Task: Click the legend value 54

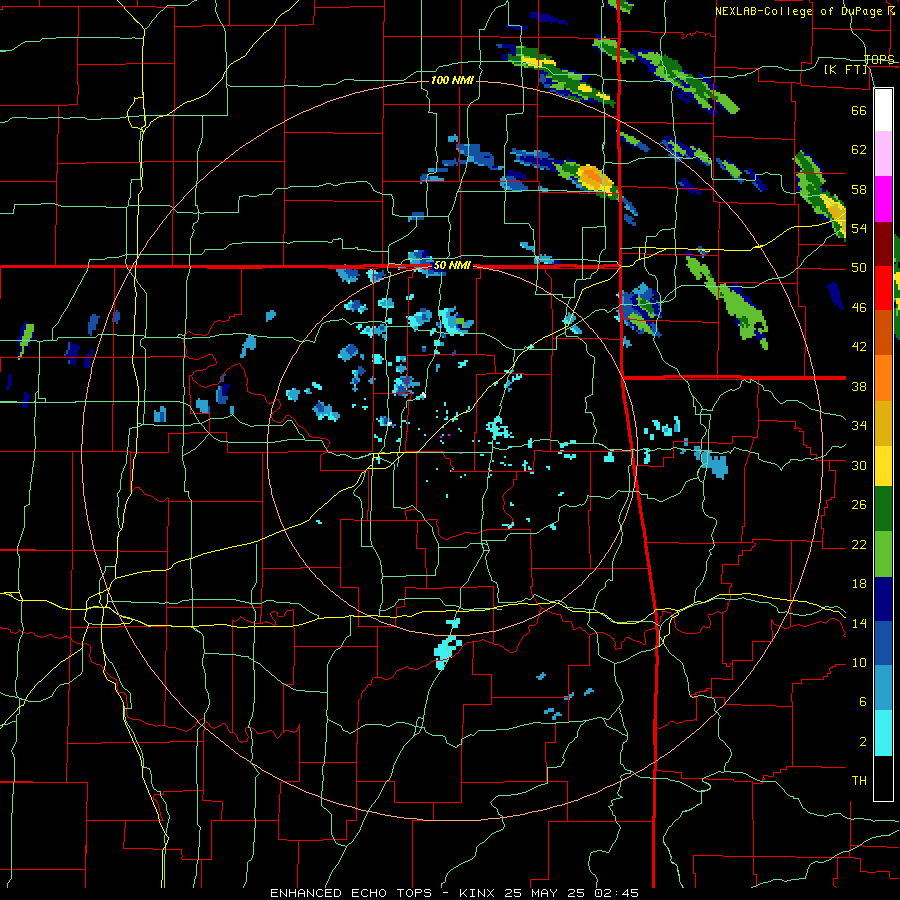Action: (x=859, y=228)
